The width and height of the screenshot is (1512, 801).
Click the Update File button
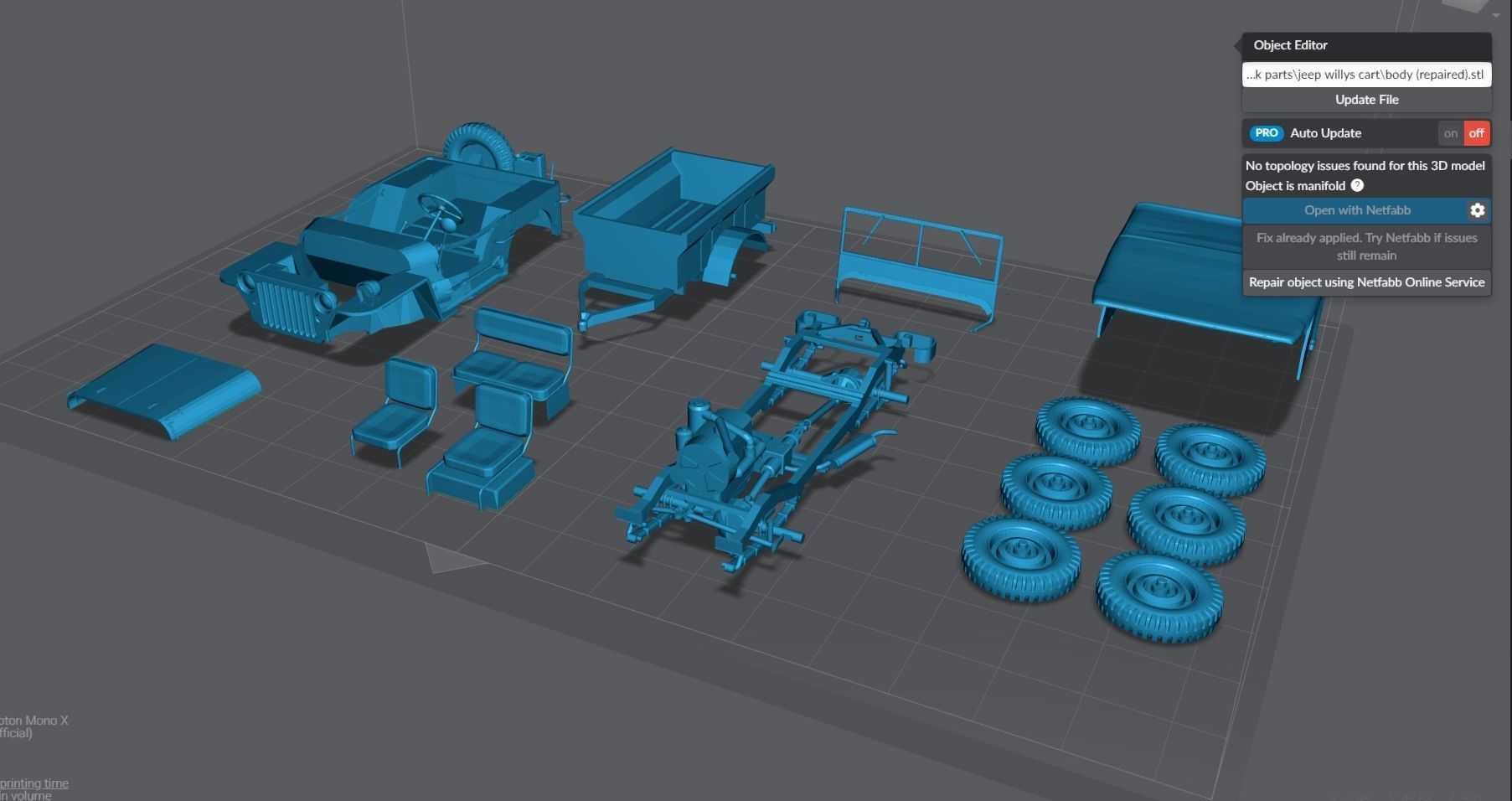1366,100
